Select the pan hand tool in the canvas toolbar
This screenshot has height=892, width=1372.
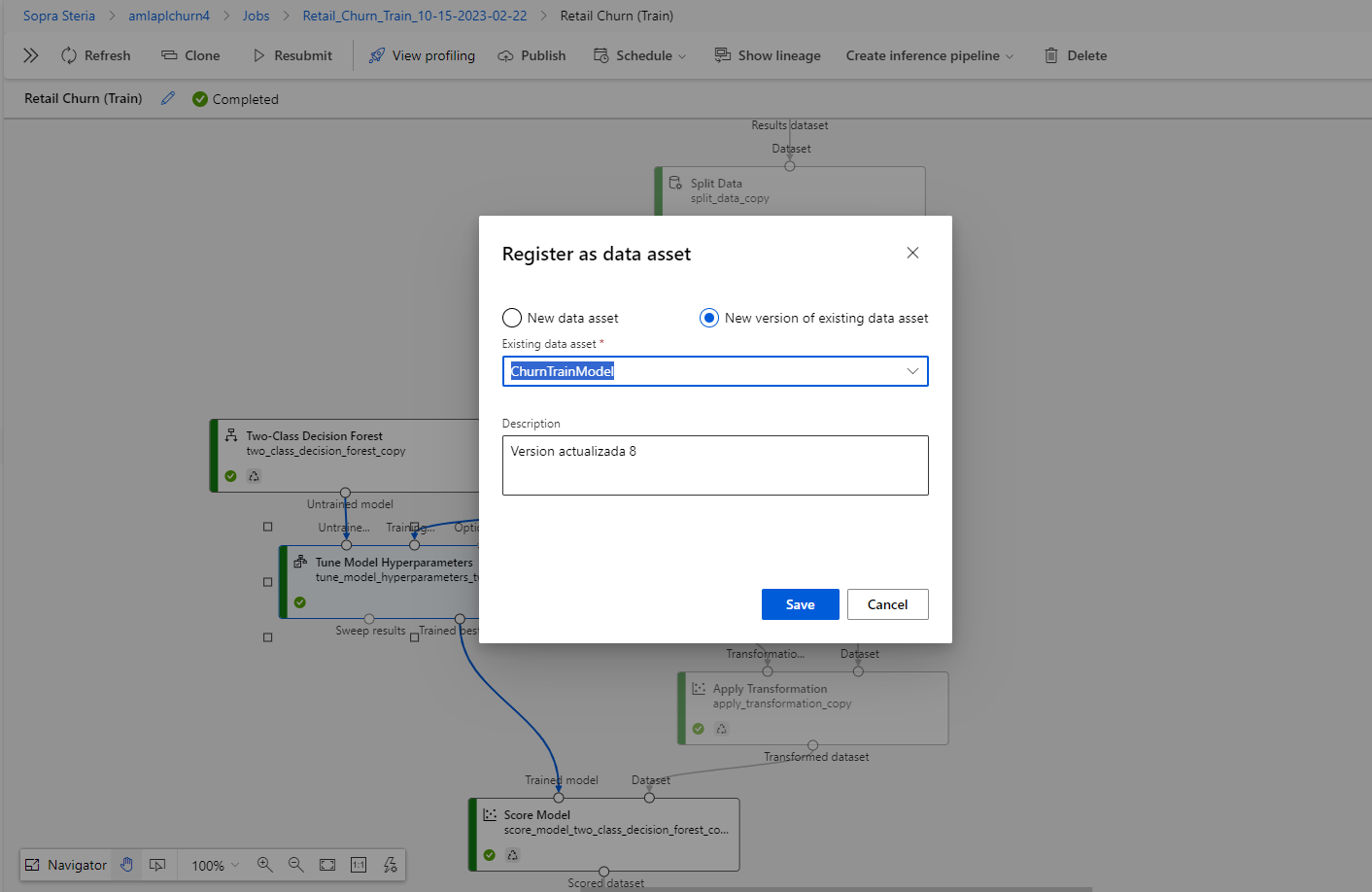click(126, 865)
